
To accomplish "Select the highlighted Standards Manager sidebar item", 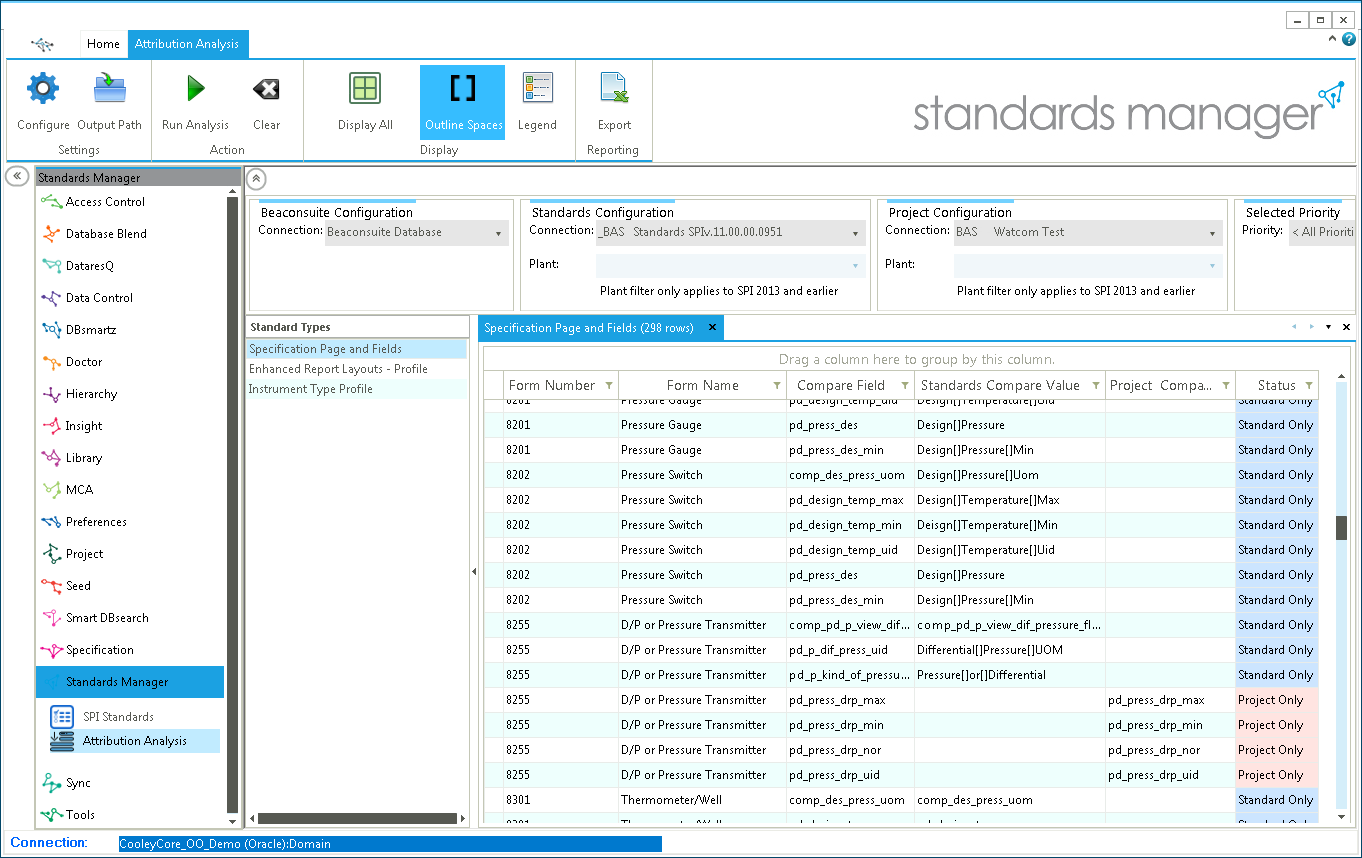I will point(130,682).
